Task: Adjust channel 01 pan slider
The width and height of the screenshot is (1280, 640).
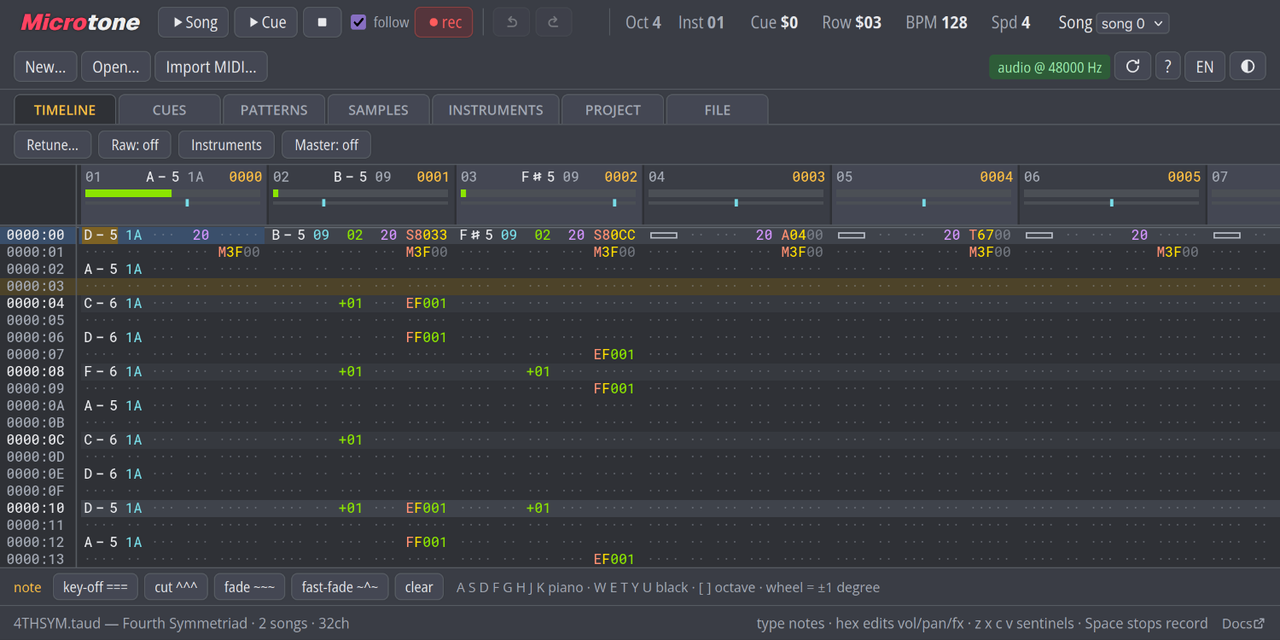Action: 174,203
